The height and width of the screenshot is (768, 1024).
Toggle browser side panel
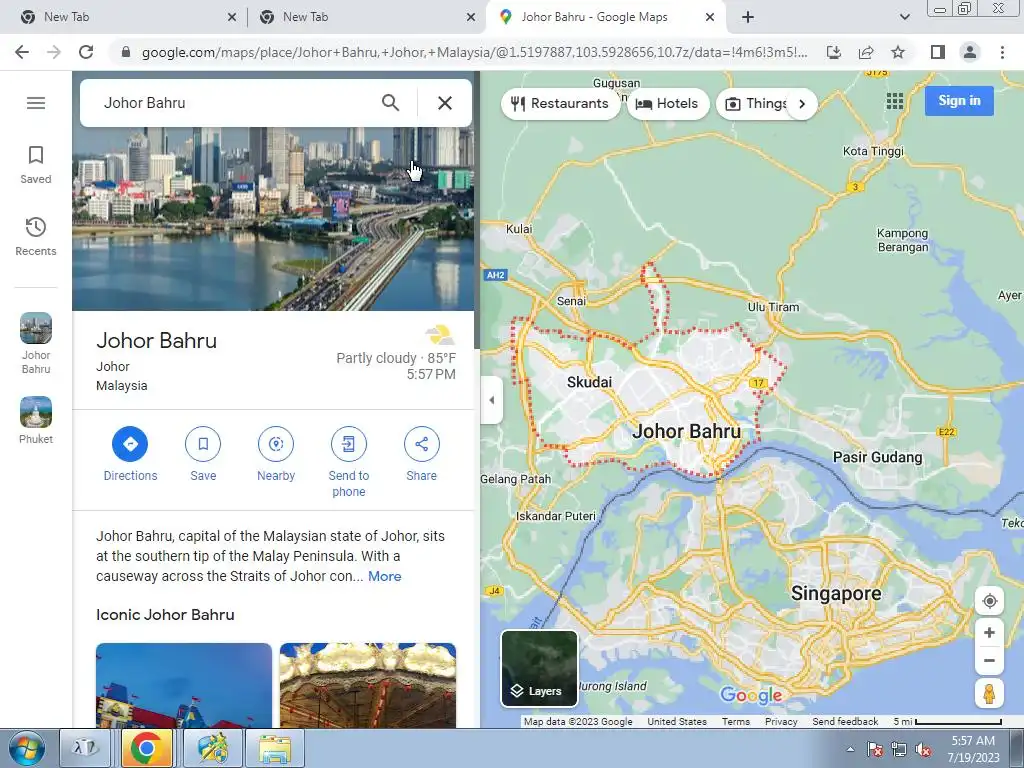point(938,52)
